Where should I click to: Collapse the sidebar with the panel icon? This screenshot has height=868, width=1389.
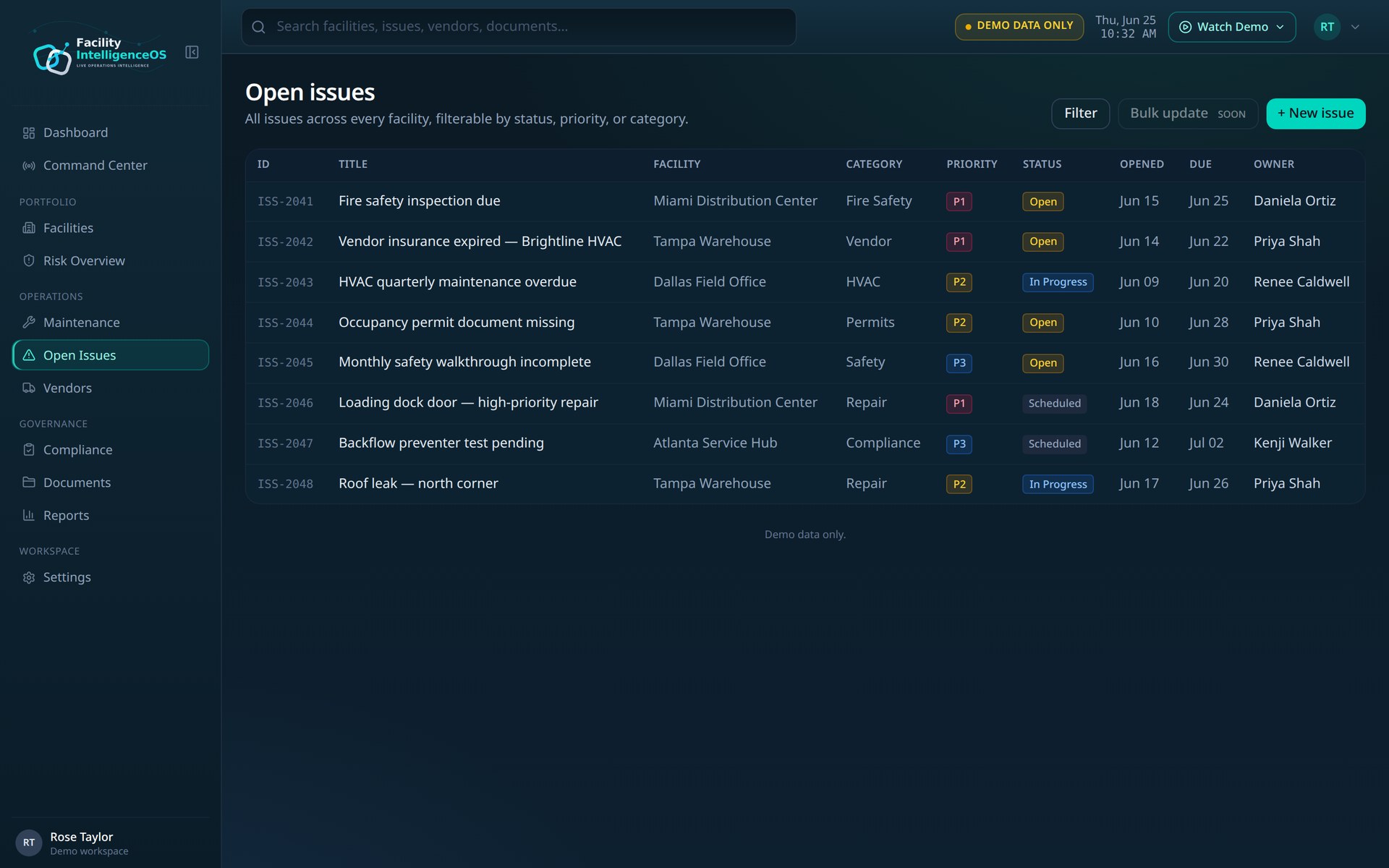192,52
